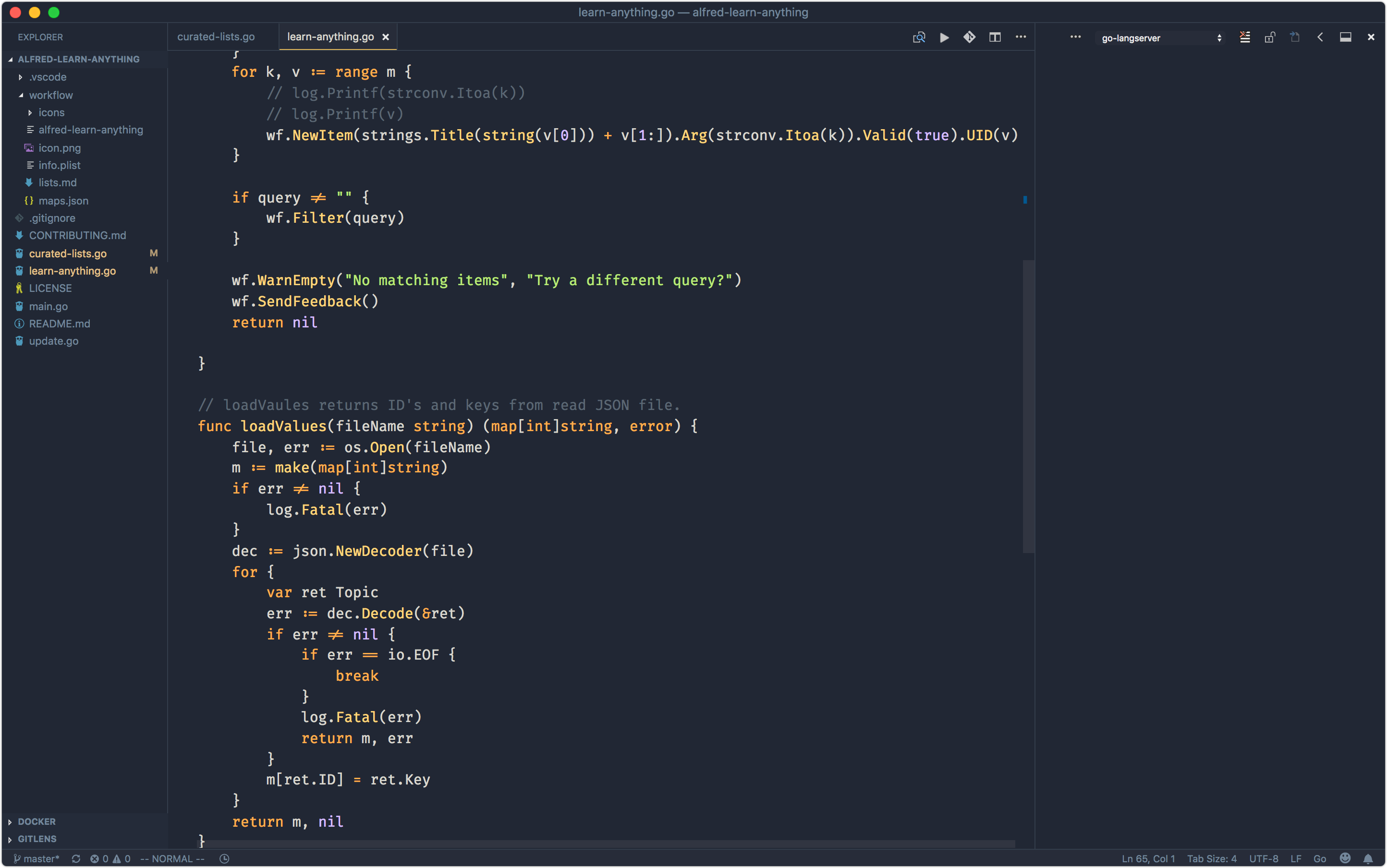Expand the GITLENS section
1387x868 pixels.
37,839
